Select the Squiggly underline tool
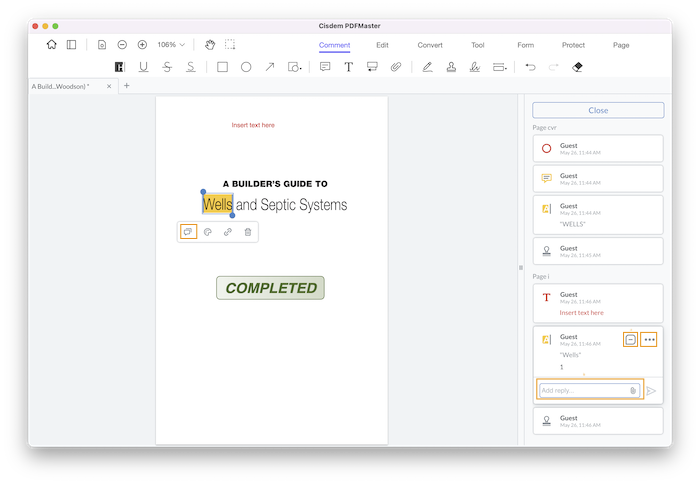Image resolution: width=700 pixels, height=484 pixels. click(191, 67)
